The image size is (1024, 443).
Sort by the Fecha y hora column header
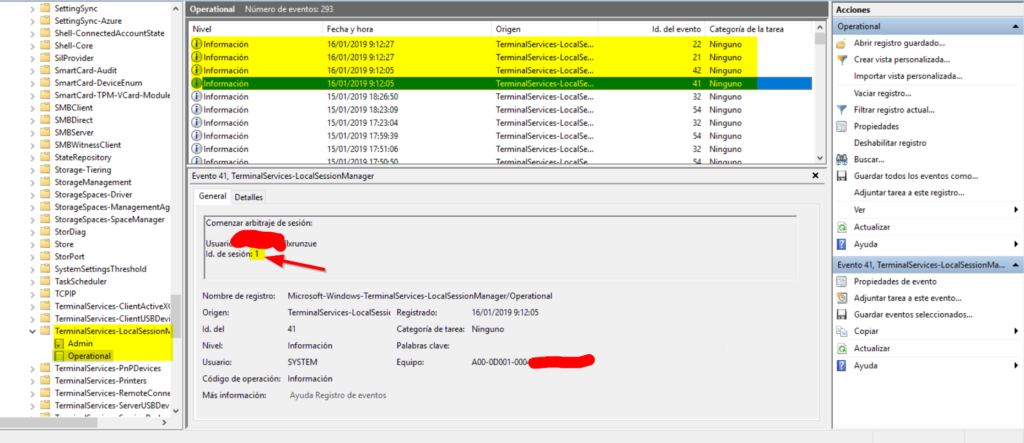point(406,29)
